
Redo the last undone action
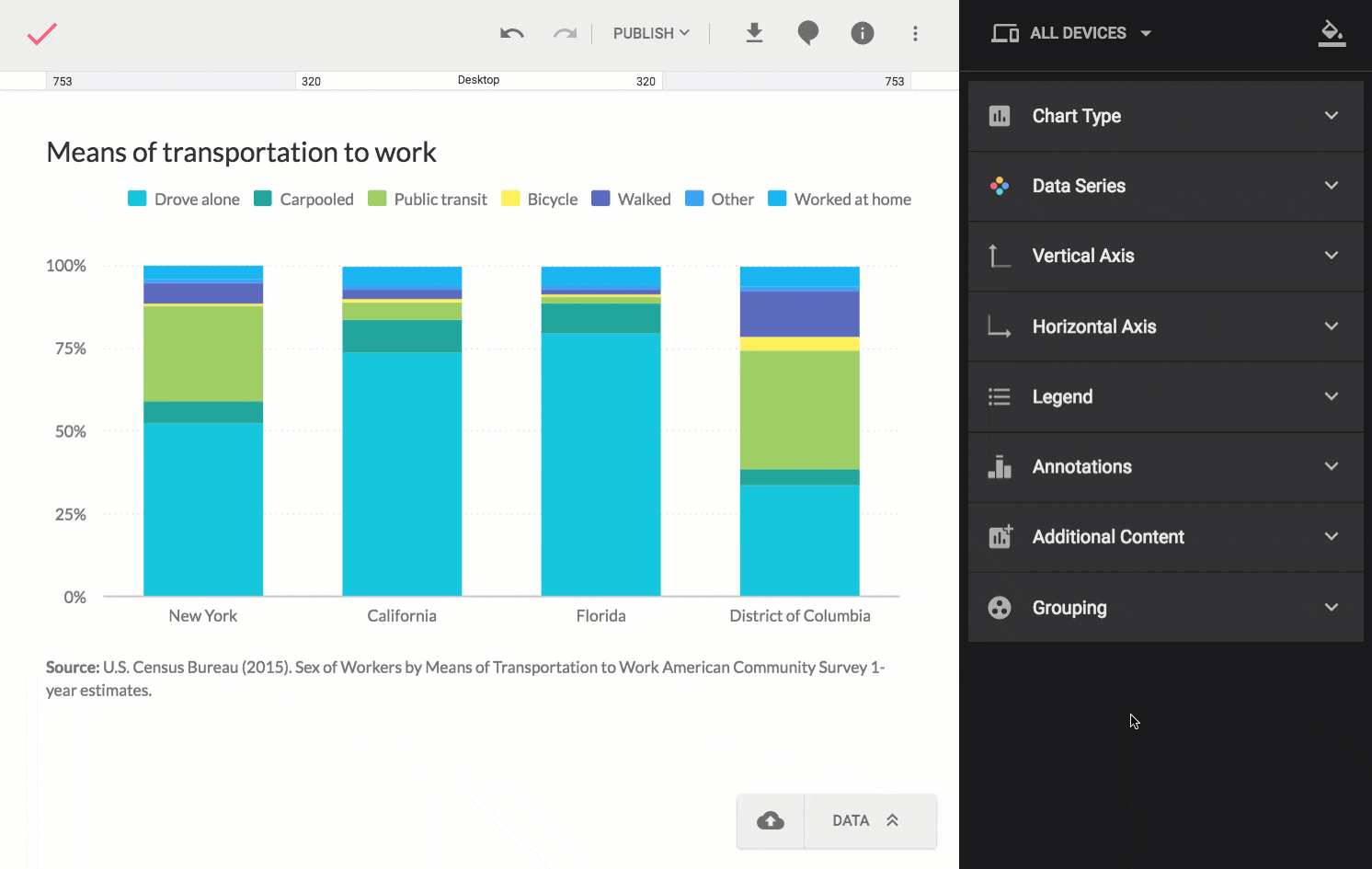565,34
